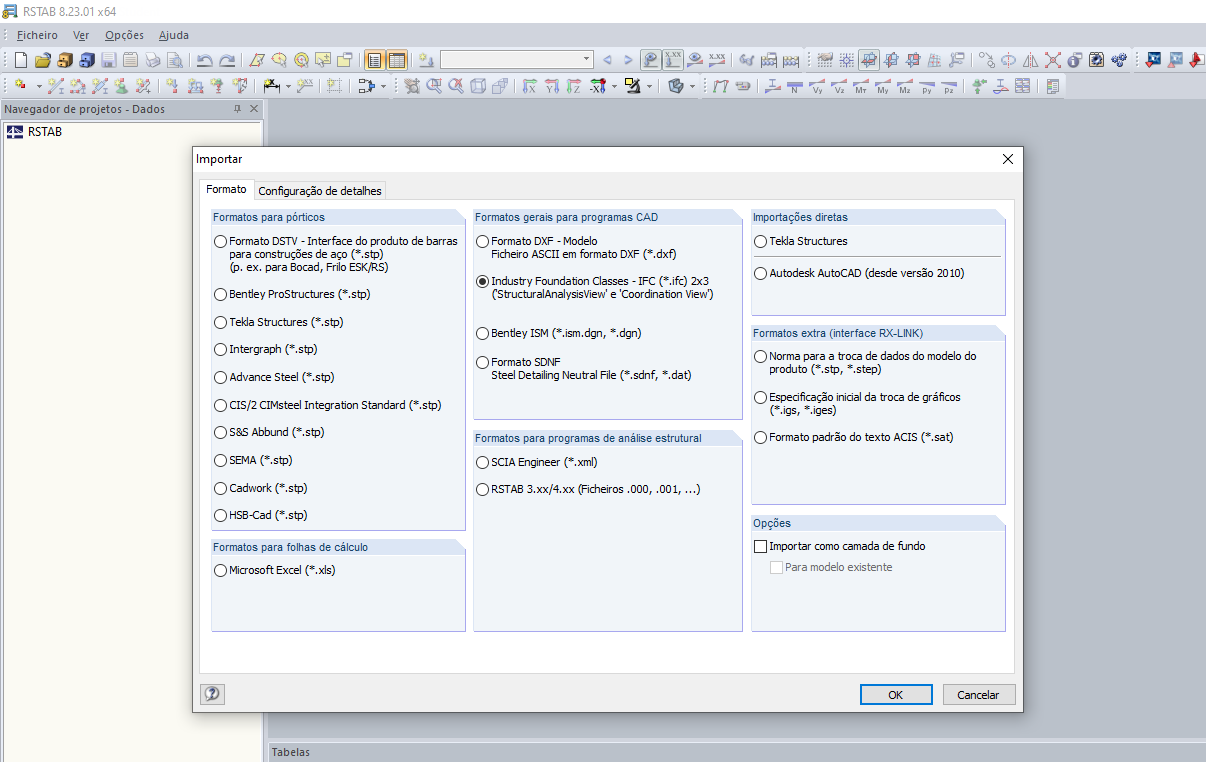Open the Ajuda menu

[173, 35]
